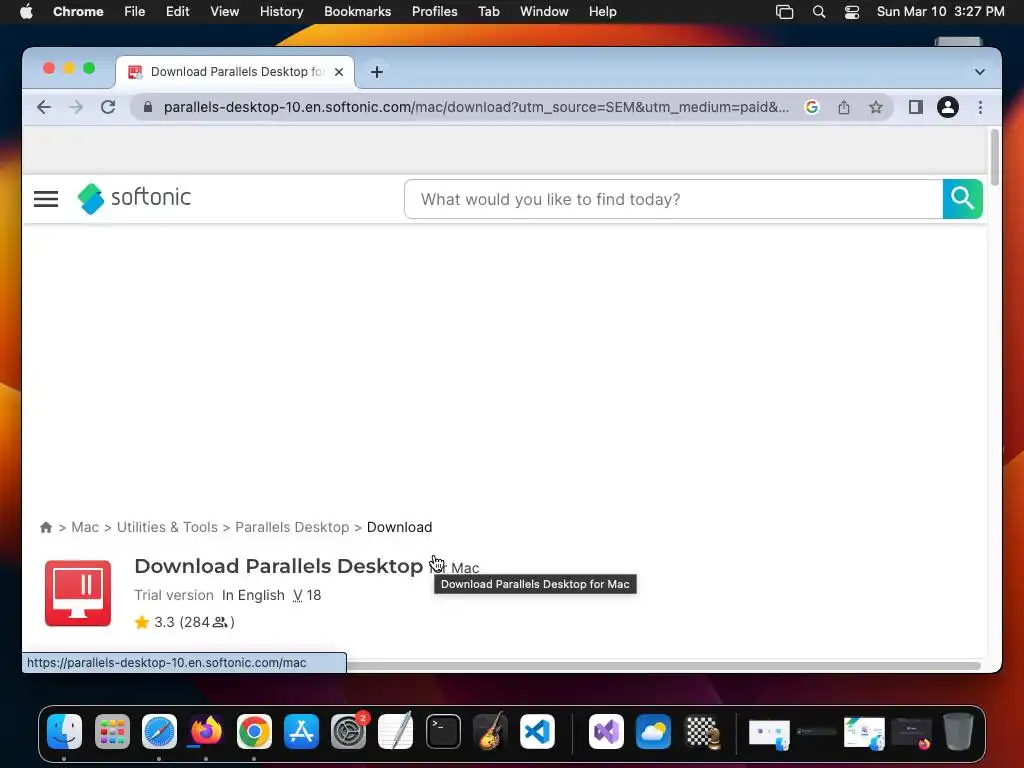
Task: Close the Download Parallels Desktop tab
Action: 339,72
